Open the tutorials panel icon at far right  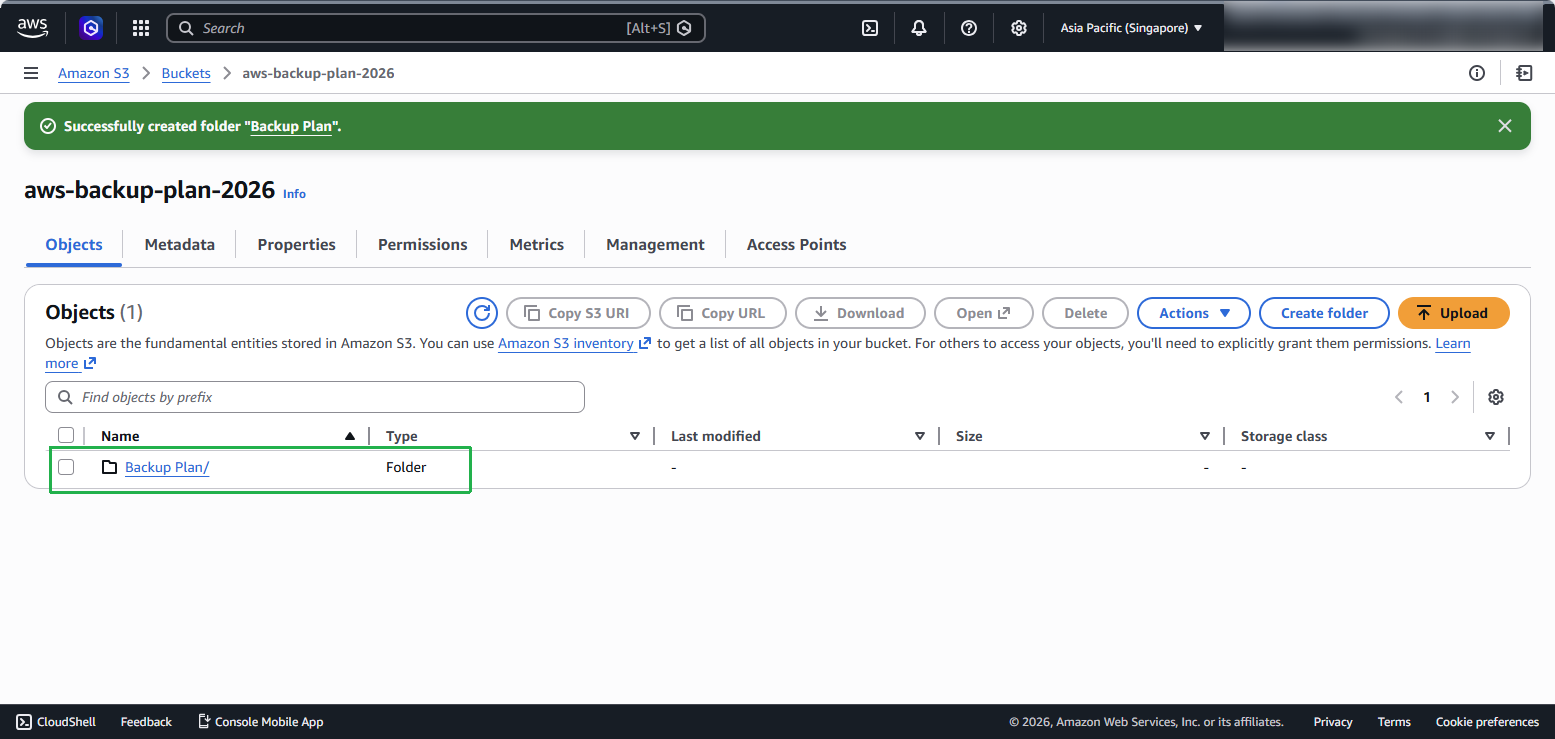pyautogui.click(x=1524, y=73)
